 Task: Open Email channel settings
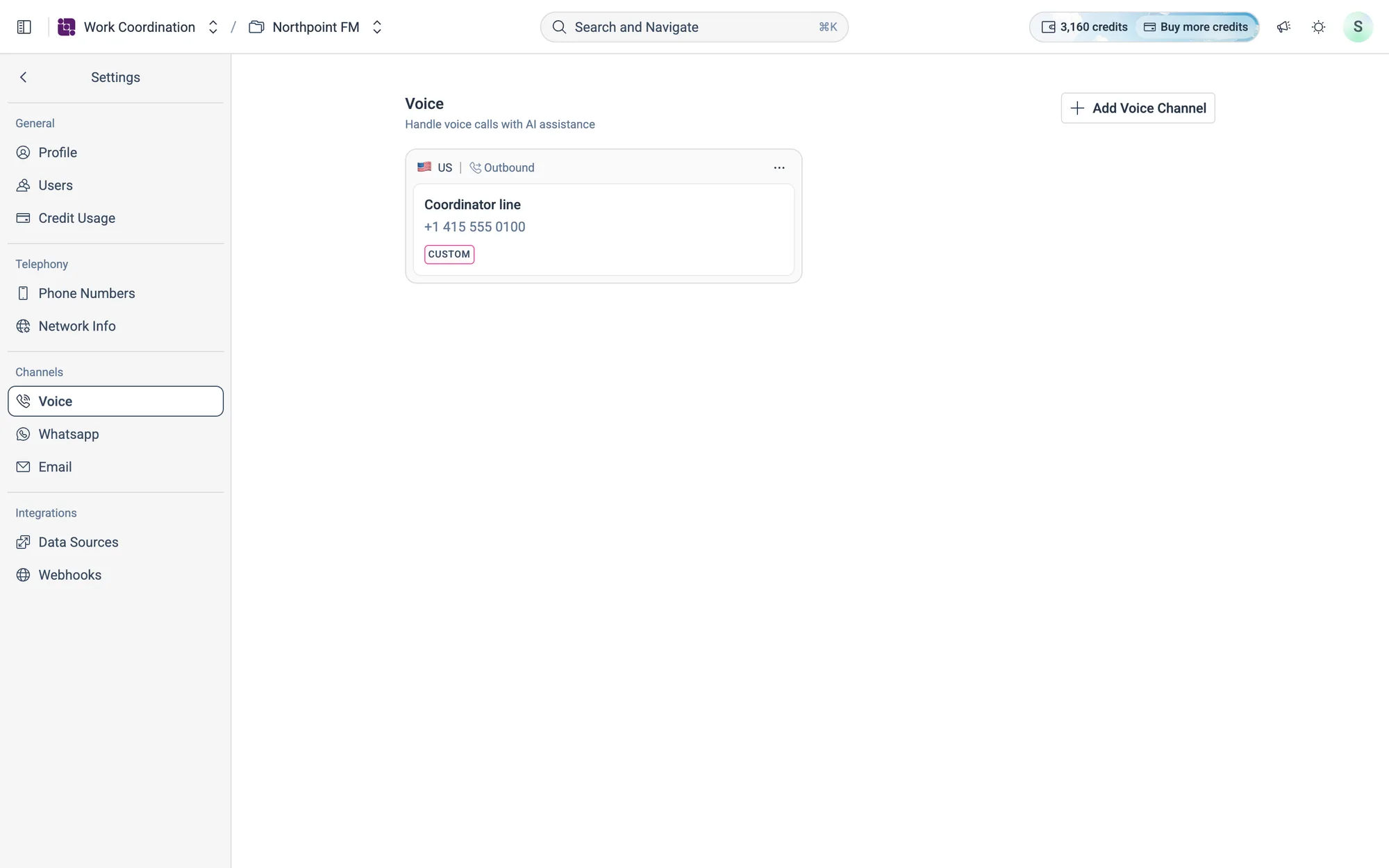click(116, 467)
